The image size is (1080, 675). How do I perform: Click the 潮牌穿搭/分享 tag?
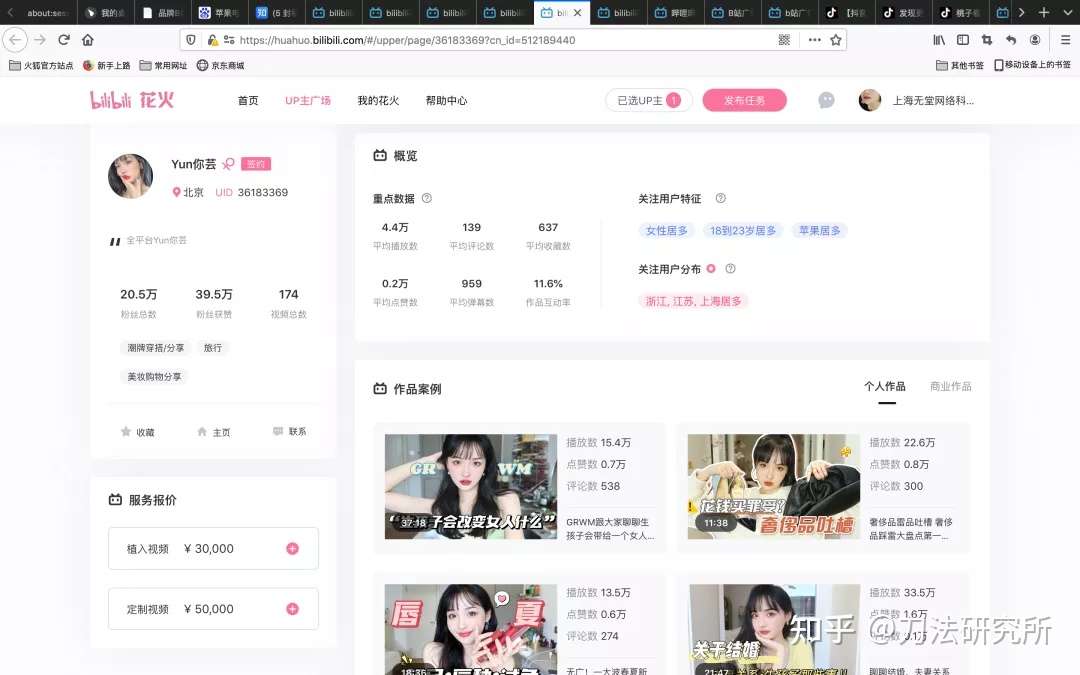tap(156, 348)
